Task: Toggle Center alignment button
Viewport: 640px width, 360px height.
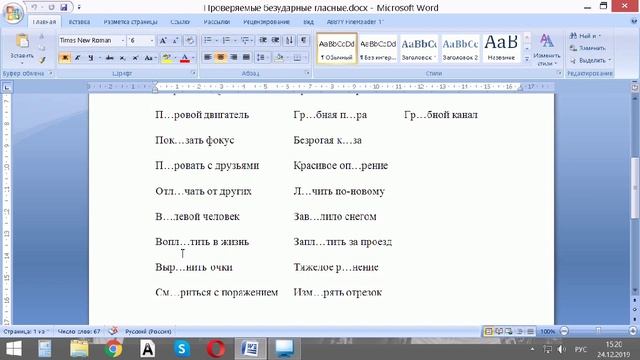Action: click(220, 58)
